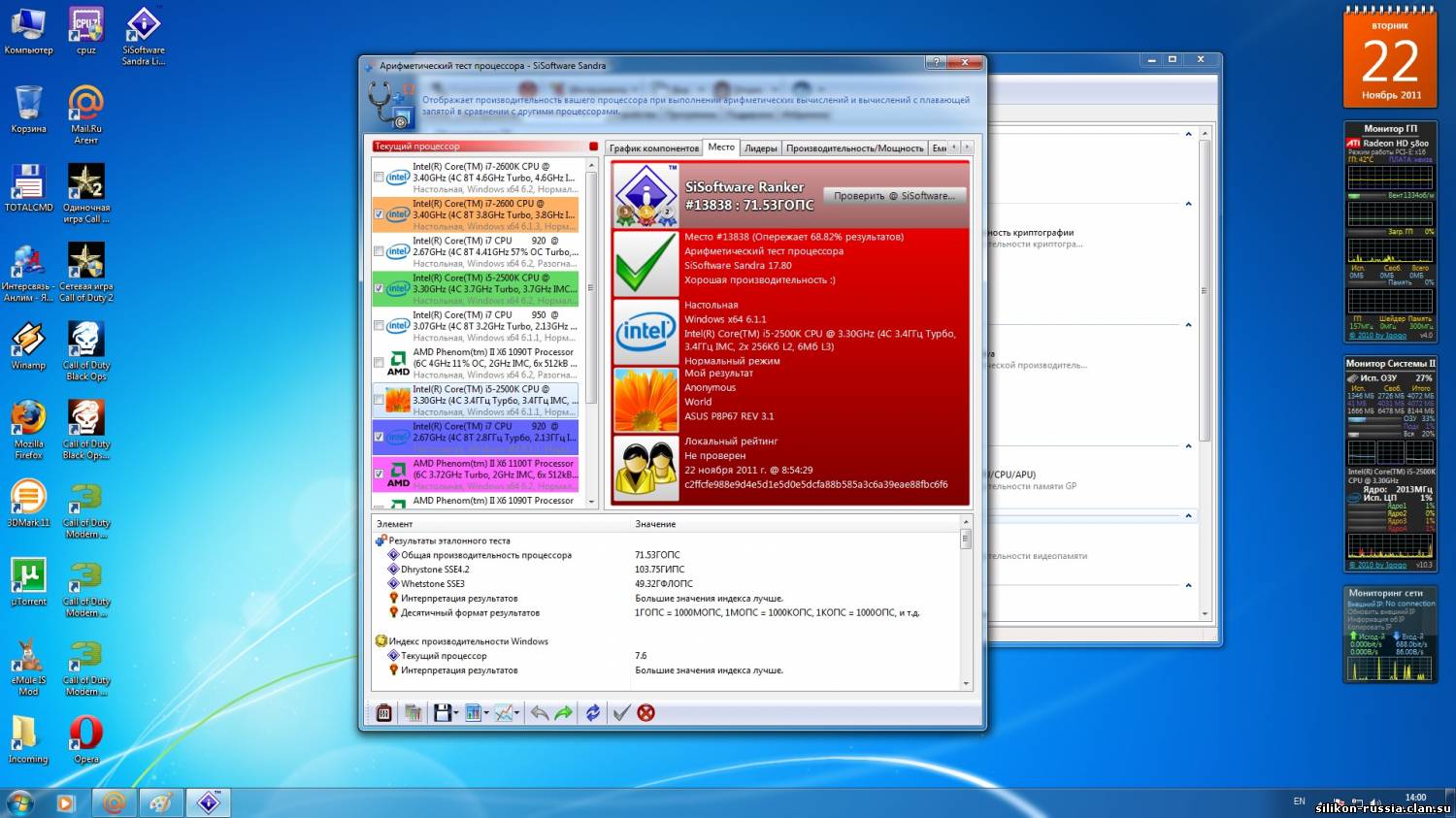Screen dimensions: 1456x818
Task: Go back with the grey arrow icon
Action: pos(540,713)
